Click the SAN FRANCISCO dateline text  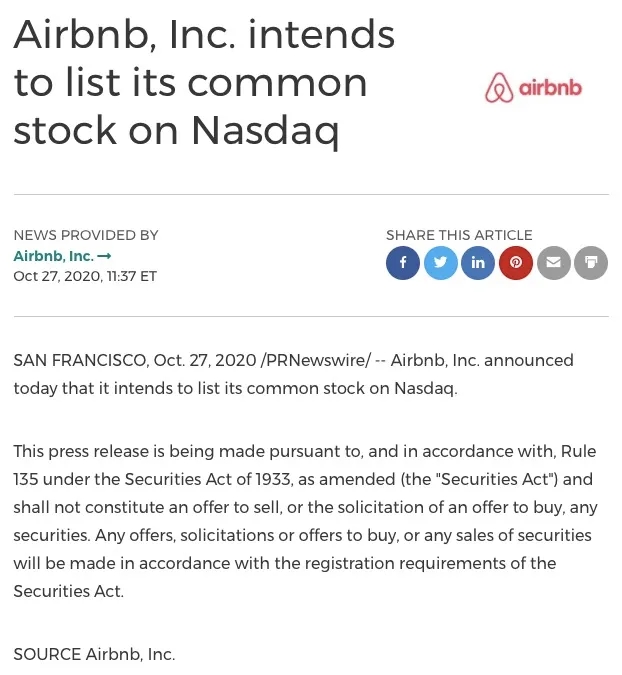81,360
